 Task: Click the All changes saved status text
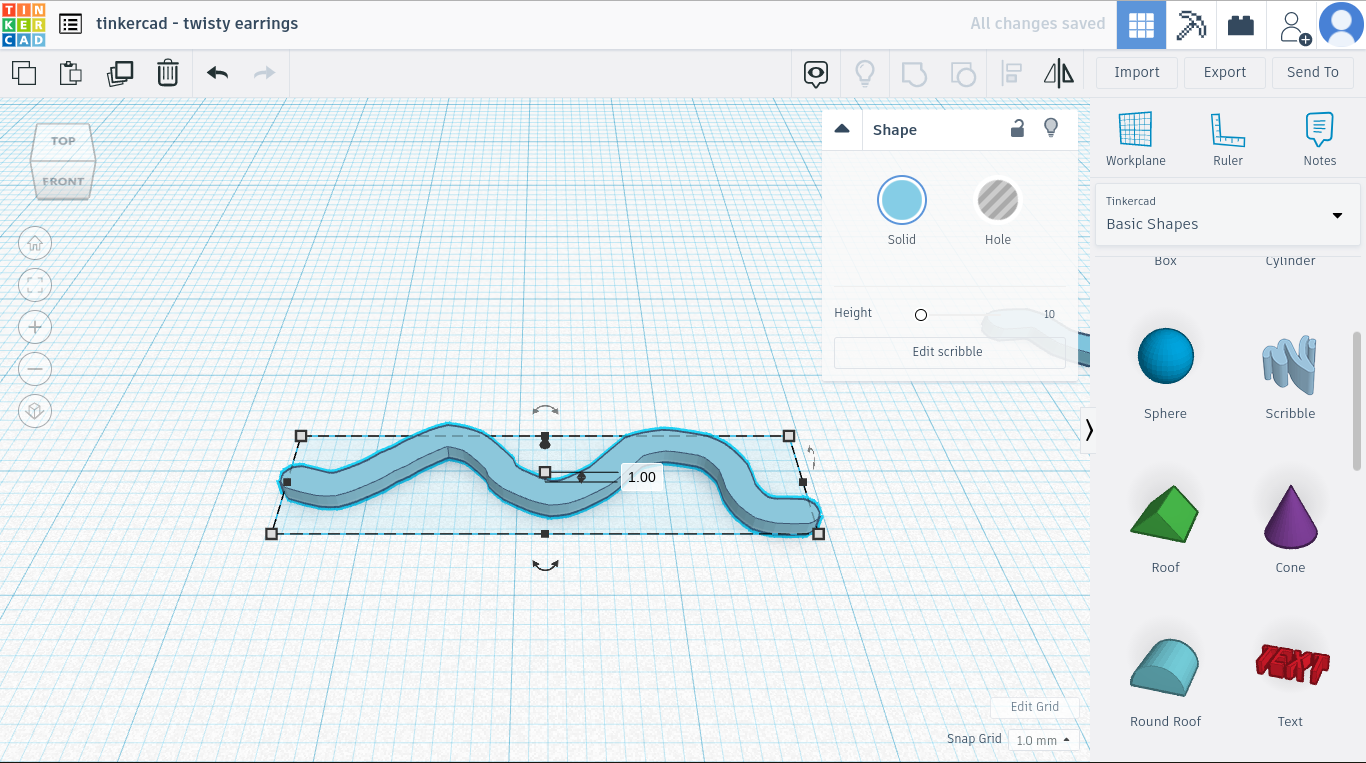[1038, 24]
